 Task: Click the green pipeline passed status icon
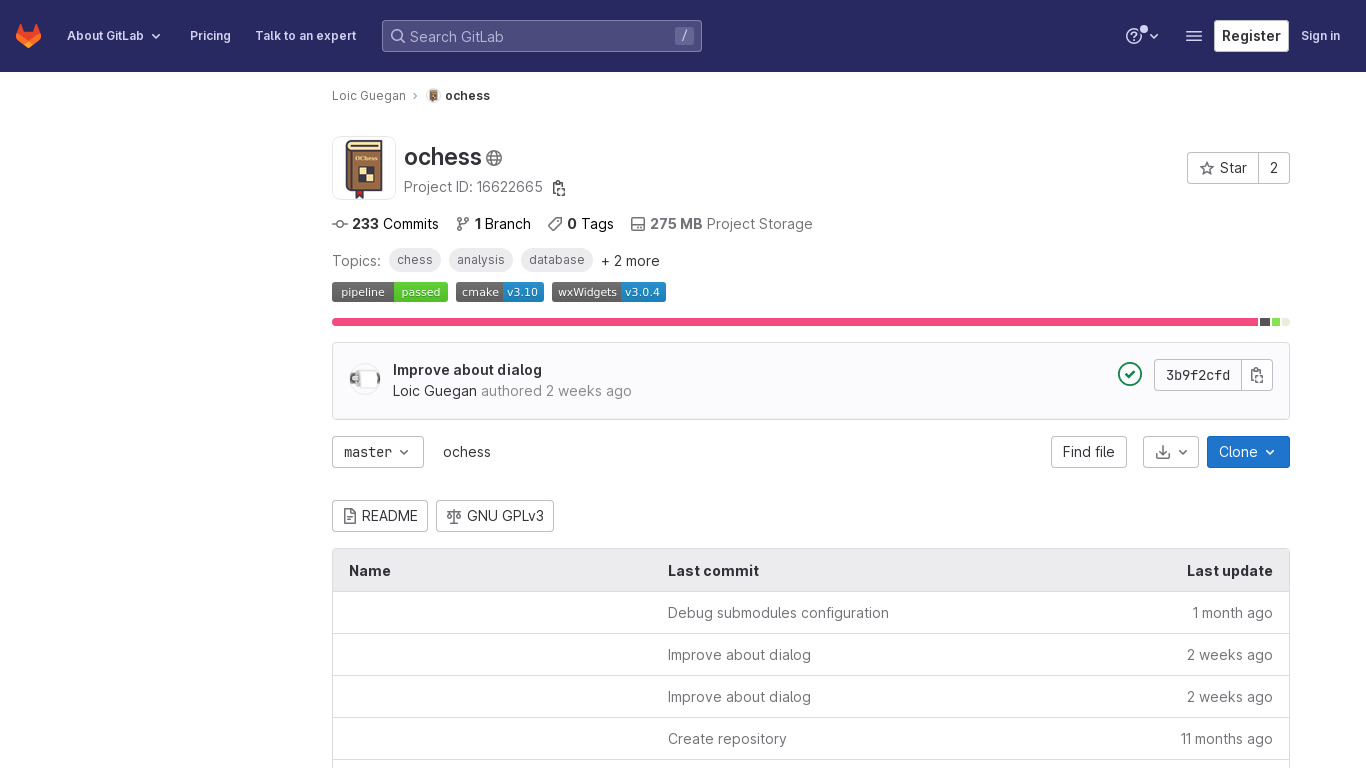[x=1130, y=374]
